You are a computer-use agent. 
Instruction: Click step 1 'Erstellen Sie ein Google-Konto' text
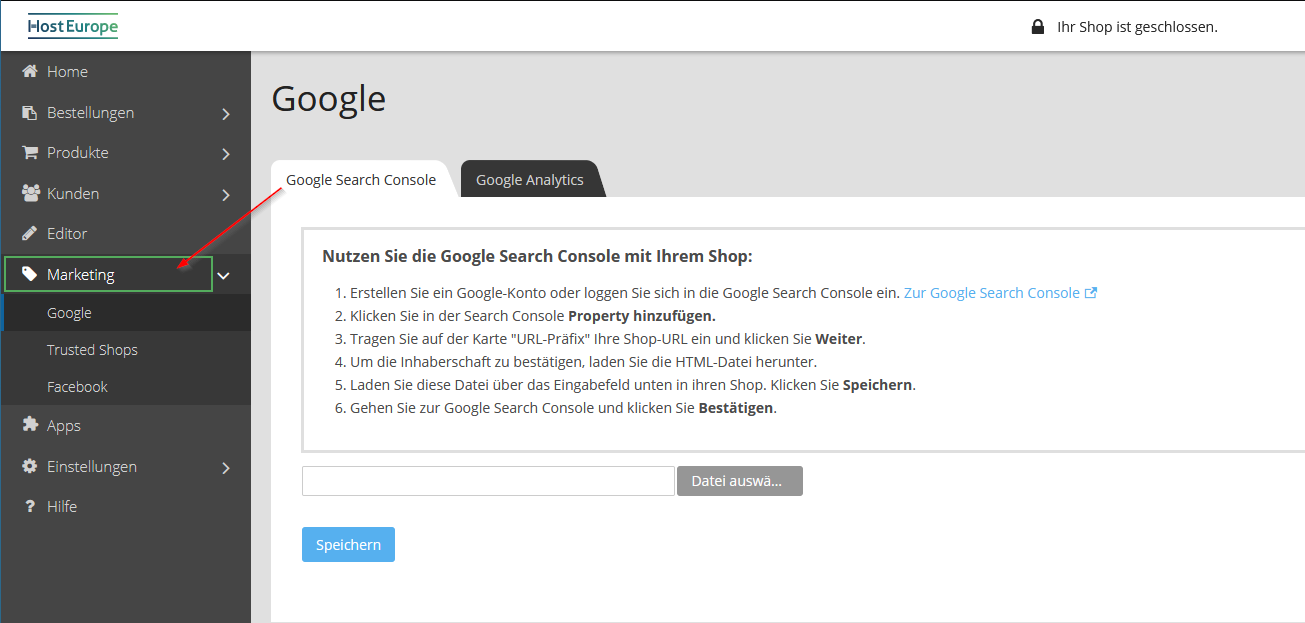pyautogui.click(x=625, y=293)
